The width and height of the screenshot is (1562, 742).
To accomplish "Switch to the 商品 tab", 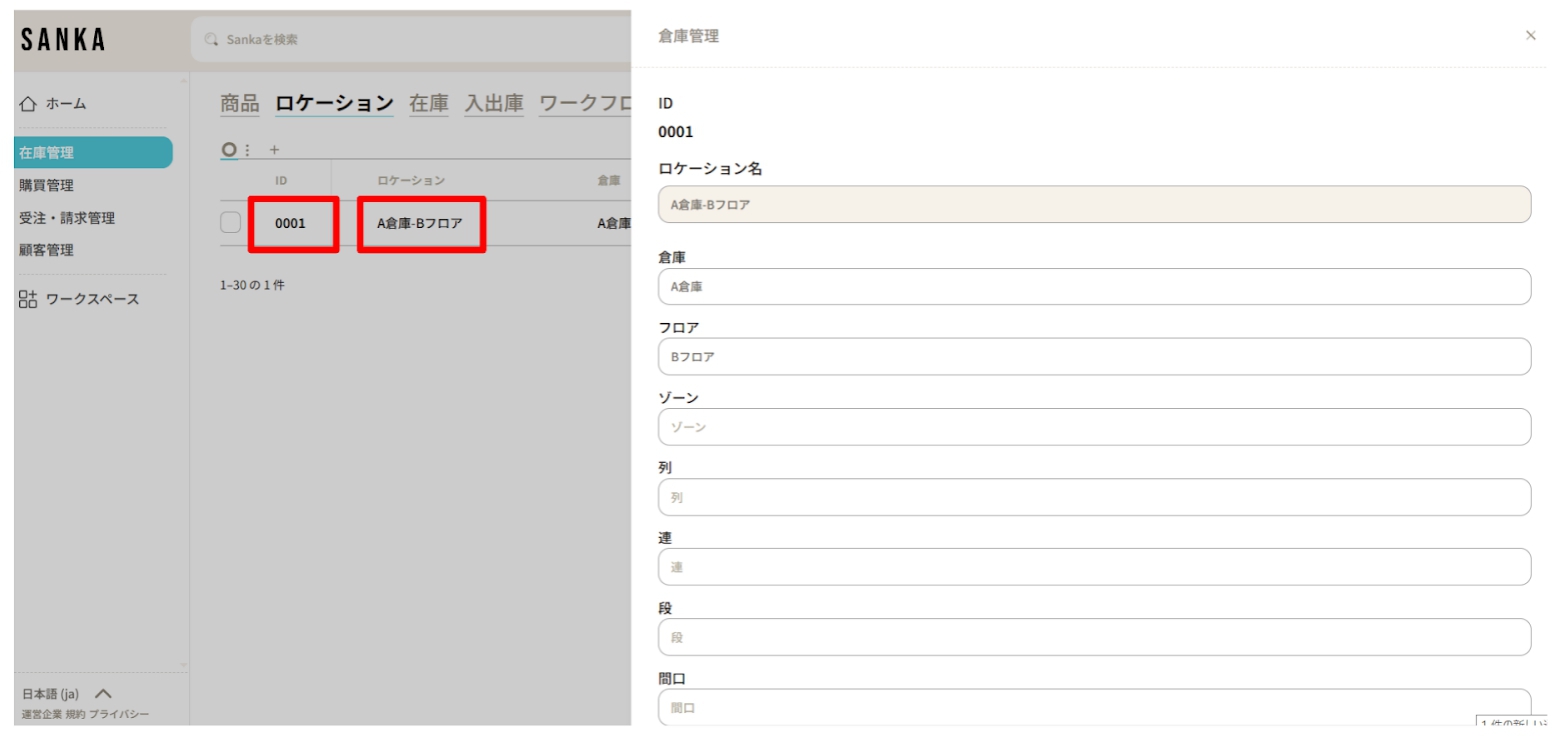I will 239,103.
